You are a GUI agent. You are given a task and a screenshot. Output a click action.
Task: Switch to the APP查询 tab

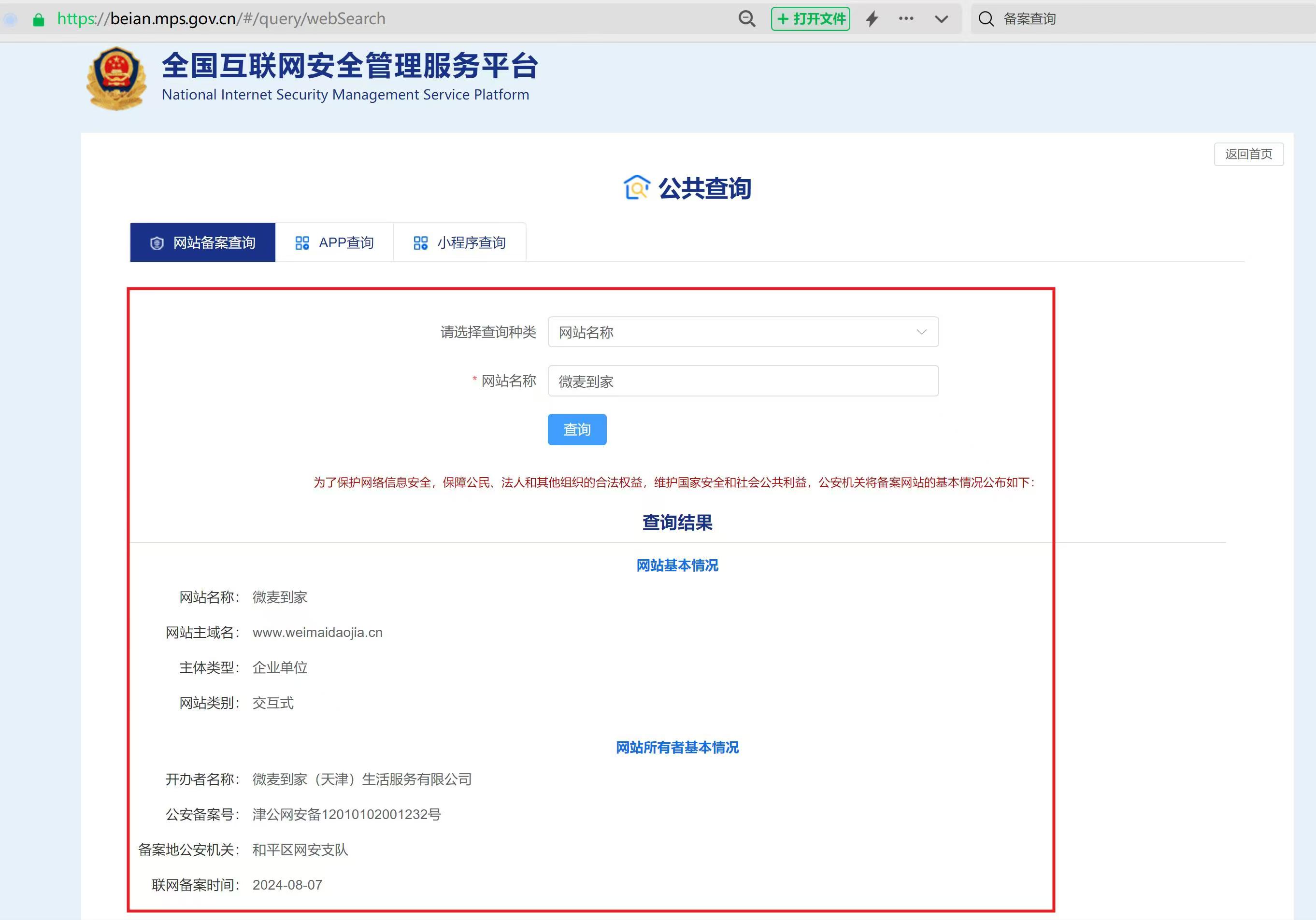click(334, 243)
